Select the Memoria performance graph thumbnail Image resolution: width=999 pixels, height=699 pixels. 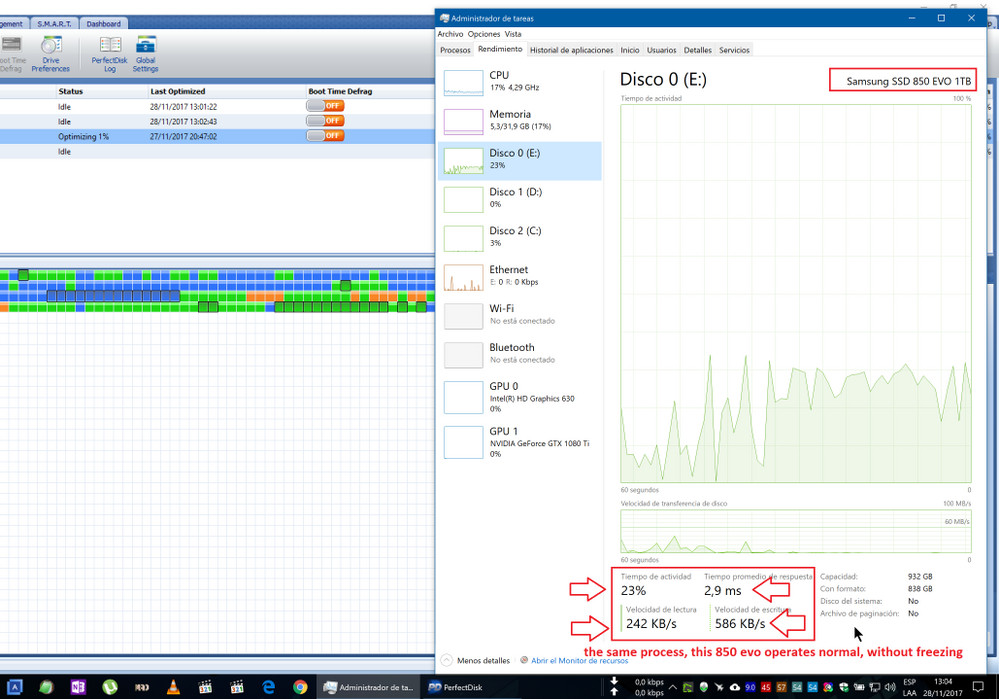[463, 122]
